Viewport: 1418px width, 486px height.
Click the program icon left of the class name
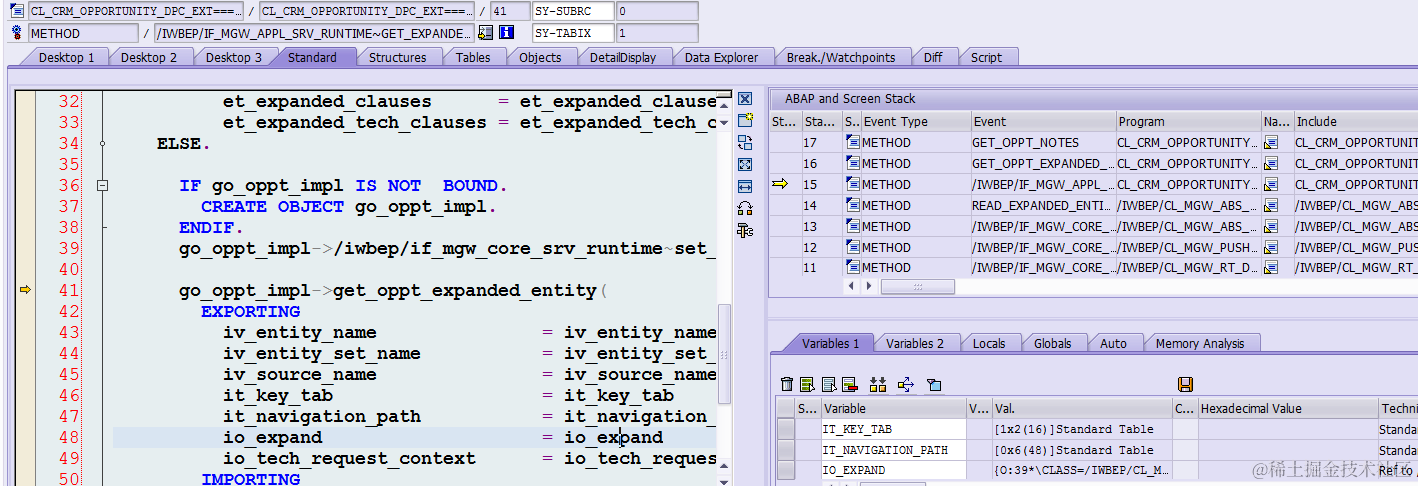pos(16,11)
